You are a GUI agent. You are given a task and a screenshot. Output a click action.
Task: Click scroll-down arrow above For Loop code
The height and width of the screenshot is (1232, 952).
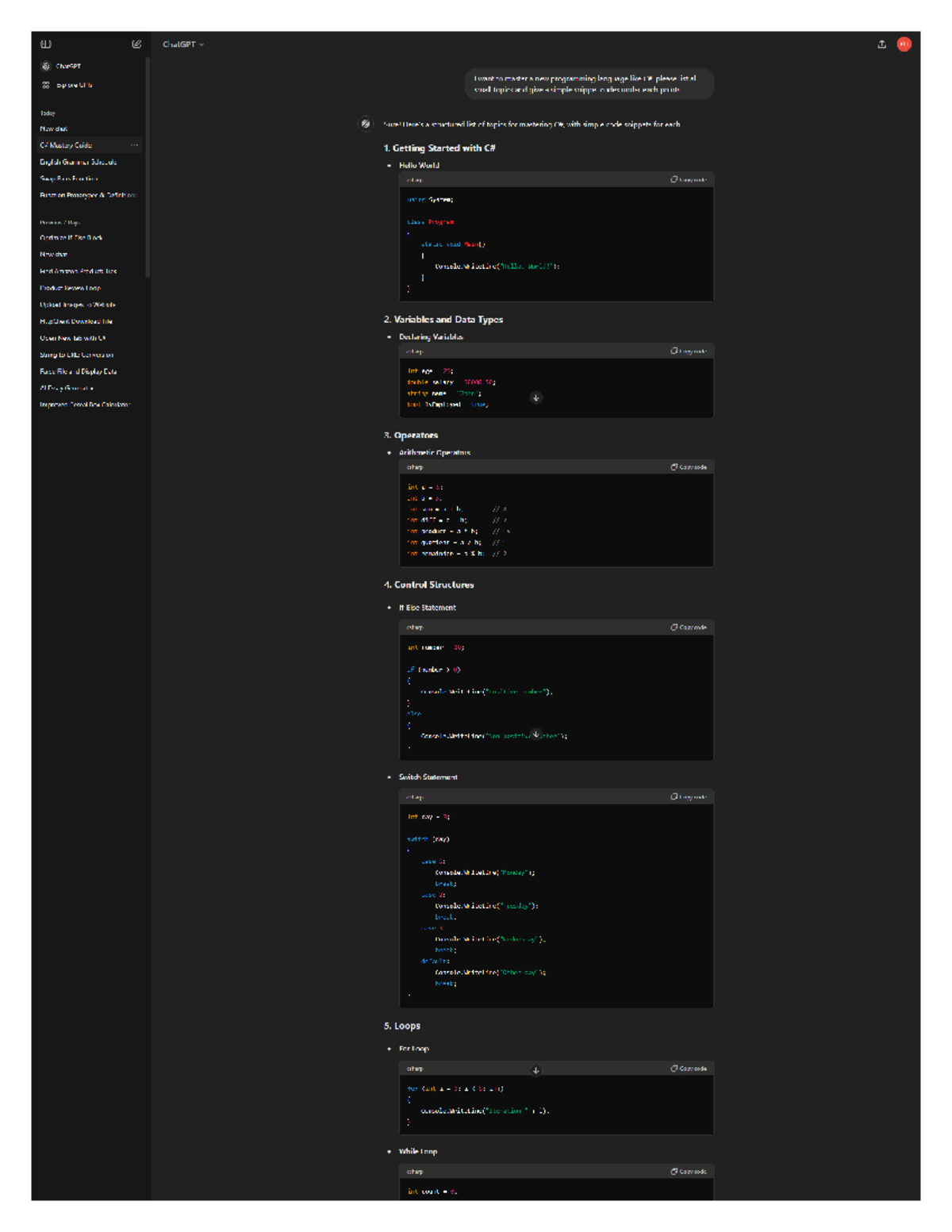point(536,1070)
